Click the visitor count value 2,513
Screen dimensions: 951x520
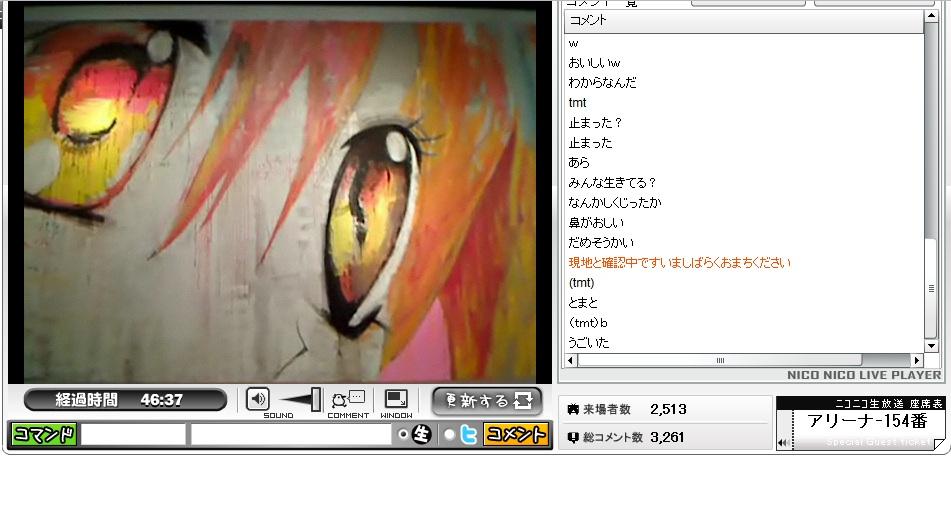tap(668, 410)
